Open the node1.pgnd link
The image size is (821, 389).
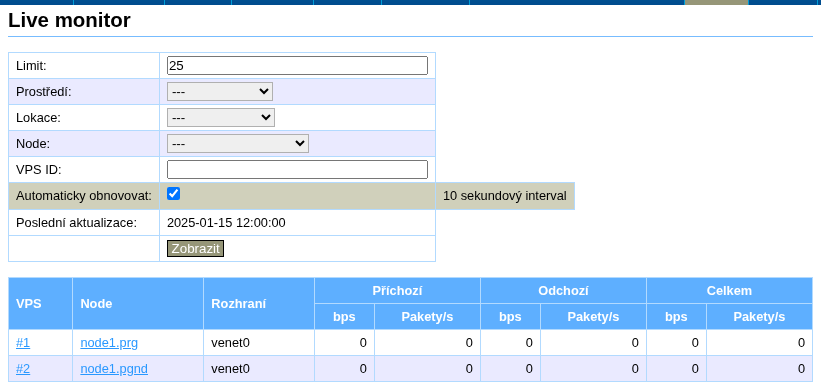click(114, 369)
